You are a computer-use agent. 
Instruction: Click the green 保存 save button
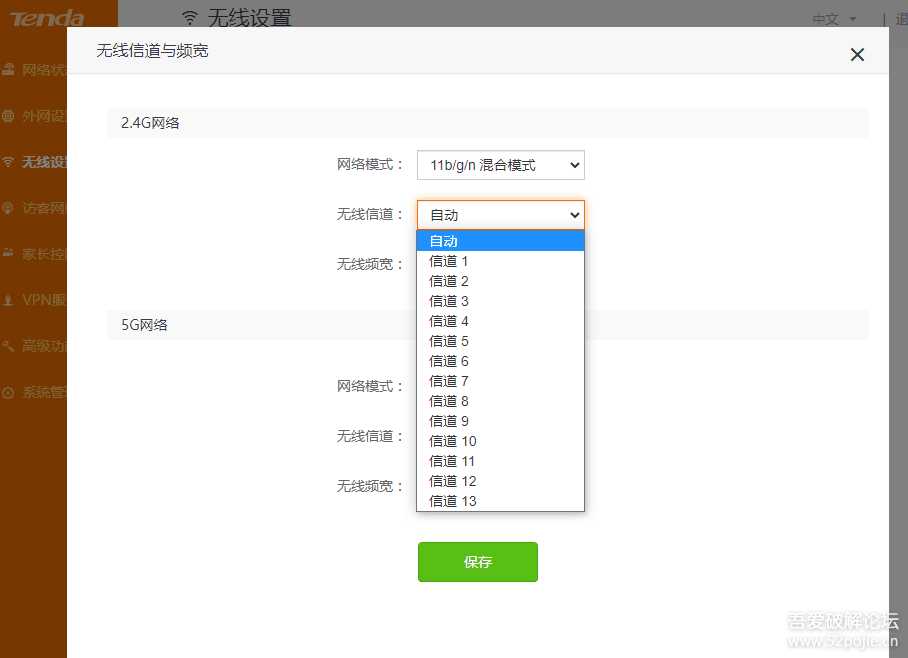pyautogui.click(x=477, y=562)
